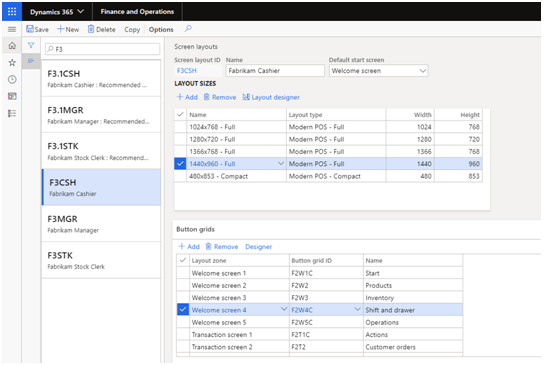Select the F3.1STK layout record

(x=101, y=151)
